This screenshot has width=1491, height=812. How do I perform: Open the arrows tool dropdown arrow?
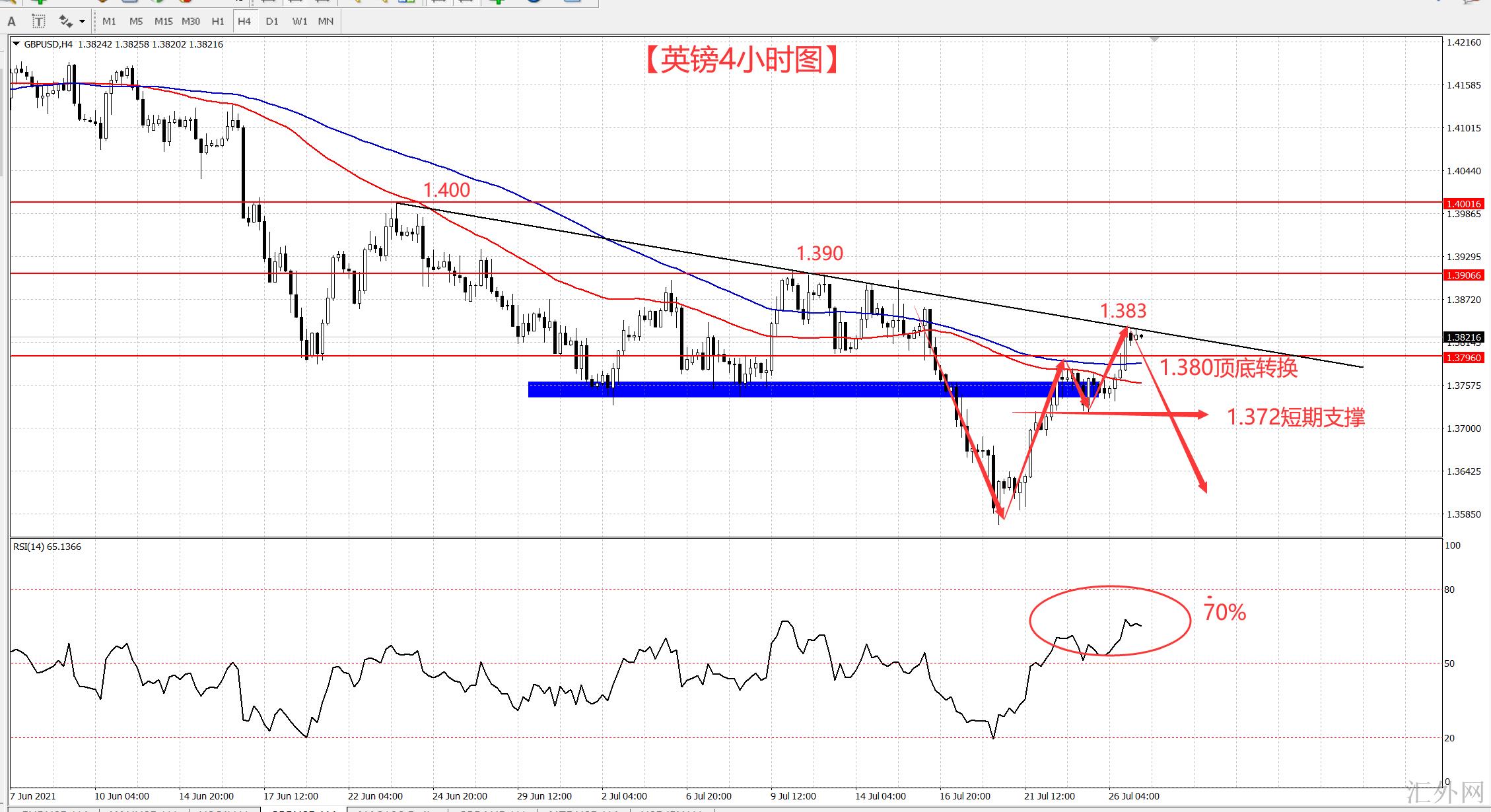point(82,22)
